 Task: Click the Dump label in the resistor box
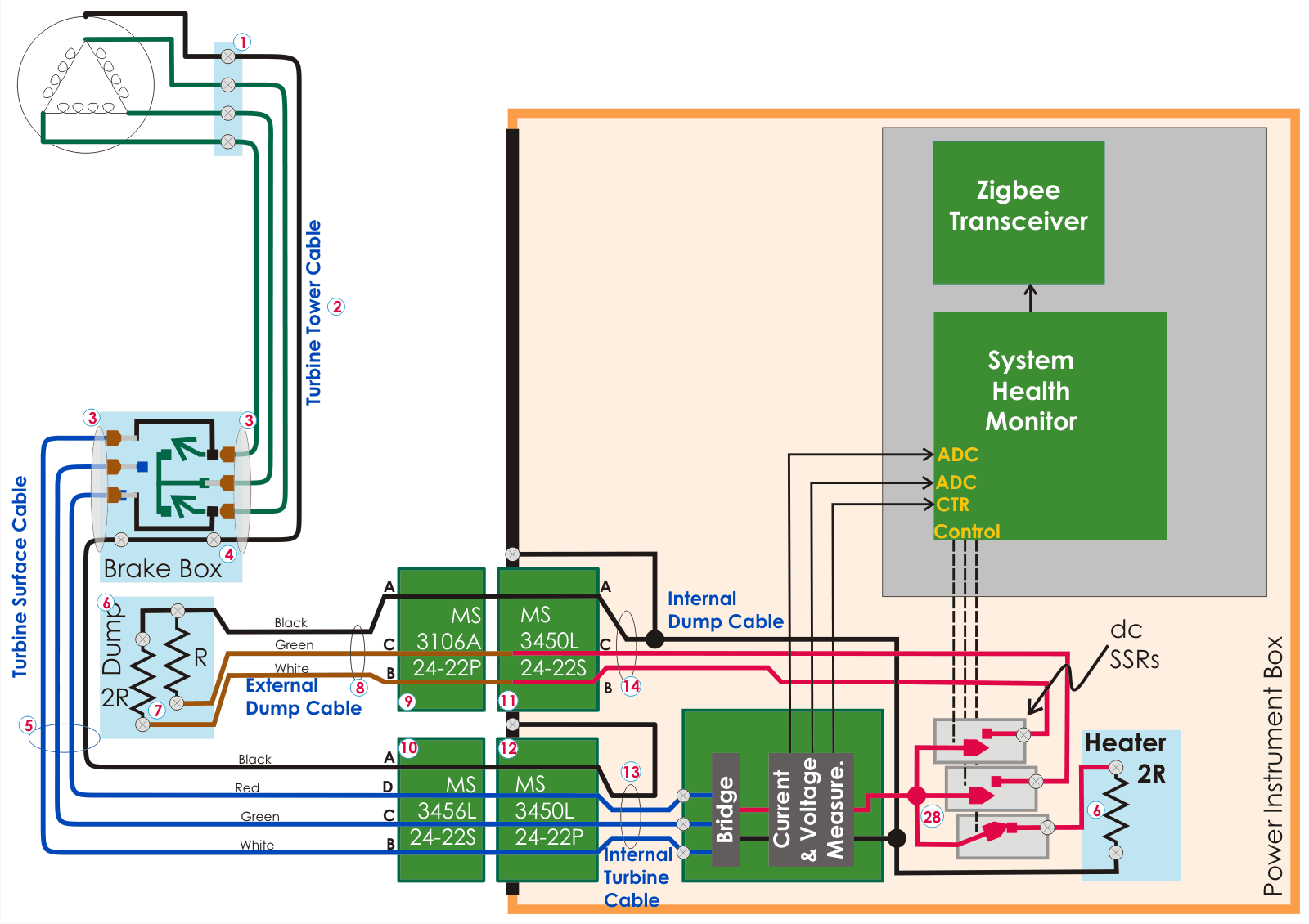click(x=112, y=639)
